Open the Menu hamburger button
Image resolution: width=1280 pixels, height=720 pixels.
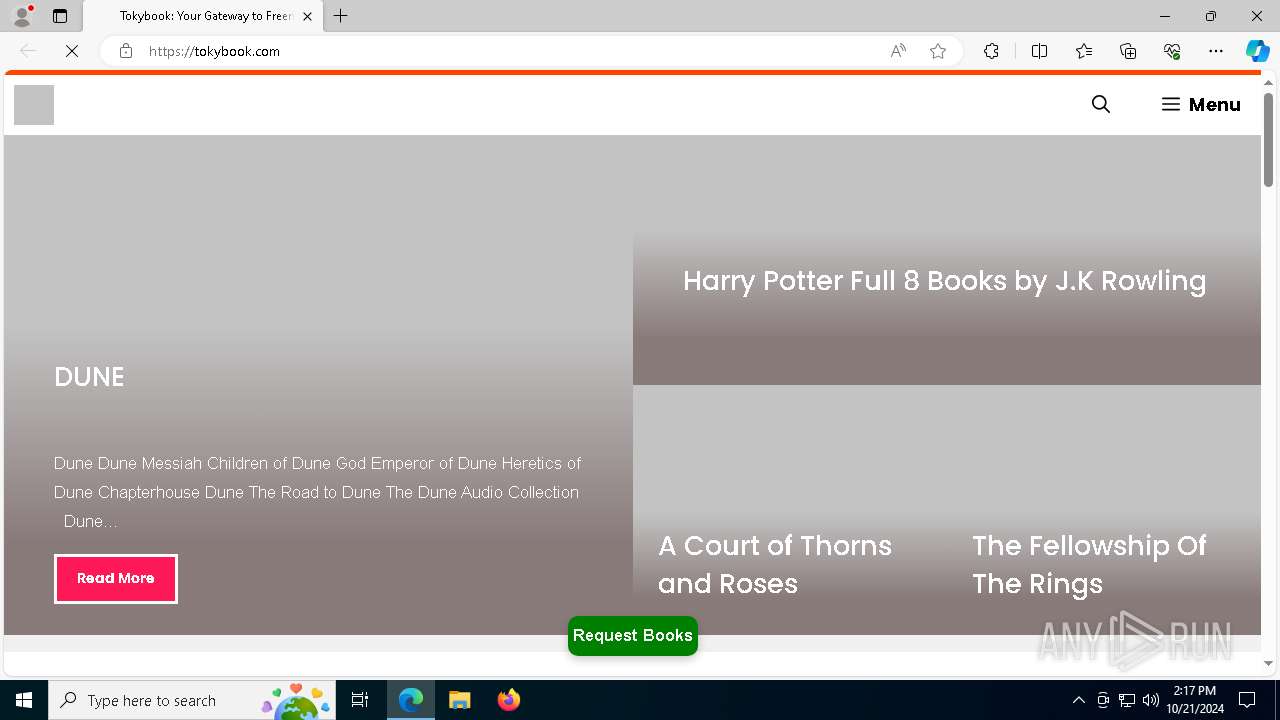point(1201,104)
